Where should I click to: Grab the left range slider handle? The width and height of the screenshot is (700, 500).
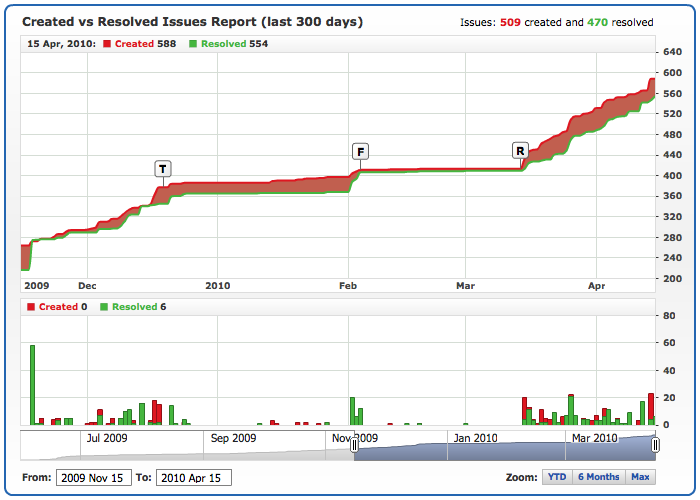pos(354,445)
